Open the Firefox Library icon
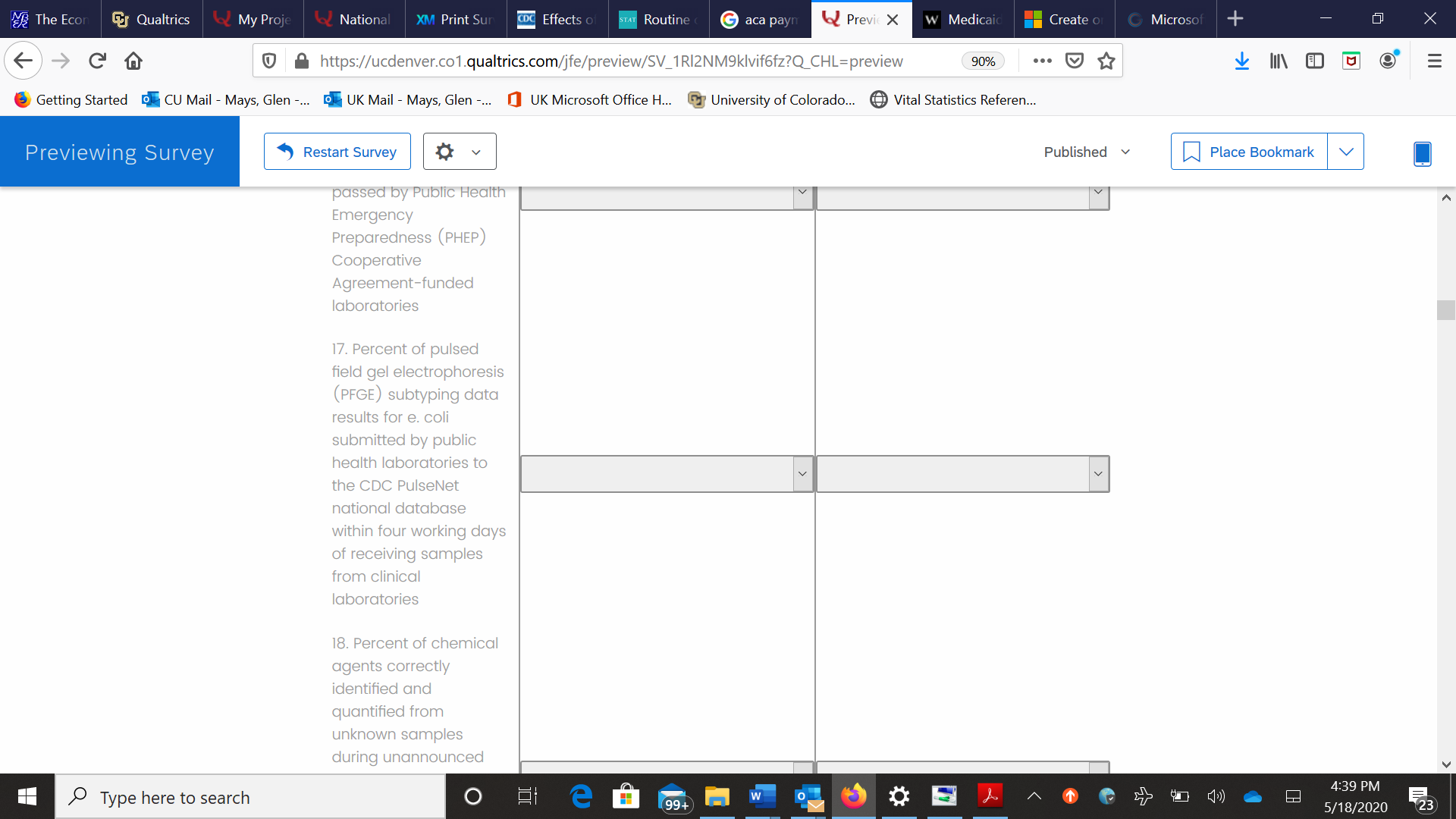The width and height of the screenshot is (1456, 819). coord(1279,61)
